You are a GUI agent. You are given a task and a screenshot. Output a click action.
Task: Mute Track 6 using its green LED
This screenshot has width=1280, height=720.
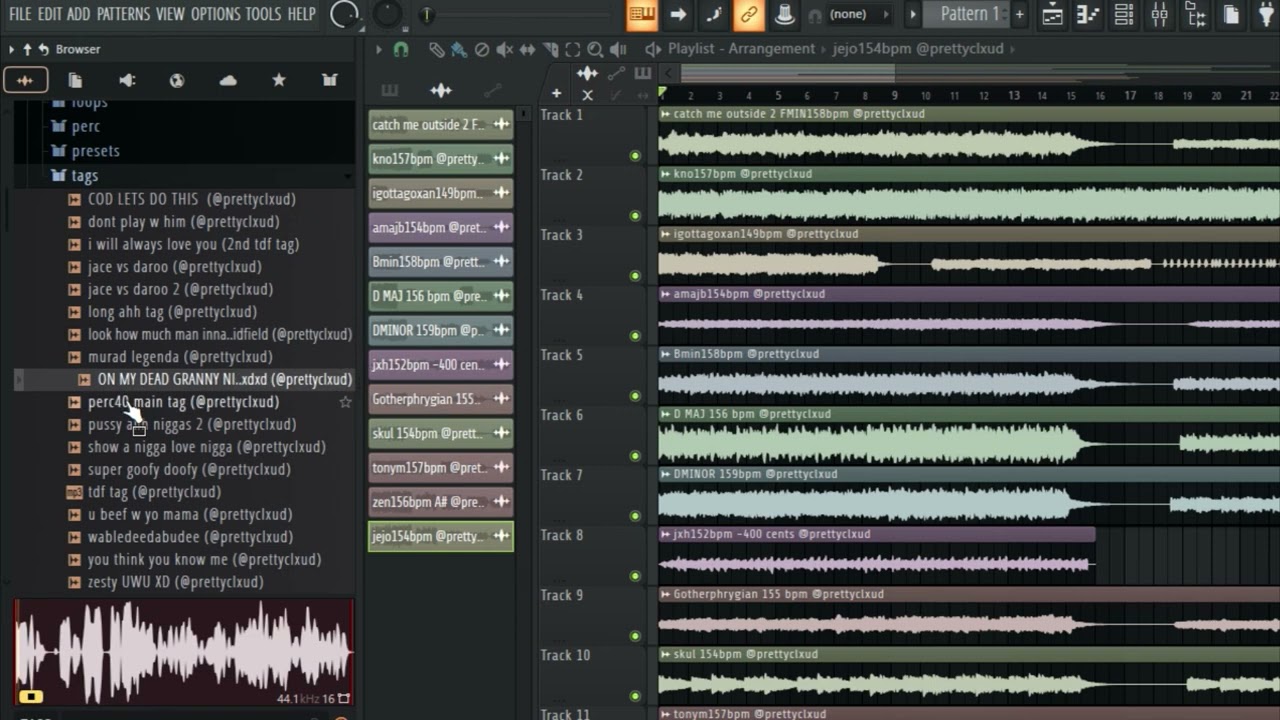click(x=635, y=456)
